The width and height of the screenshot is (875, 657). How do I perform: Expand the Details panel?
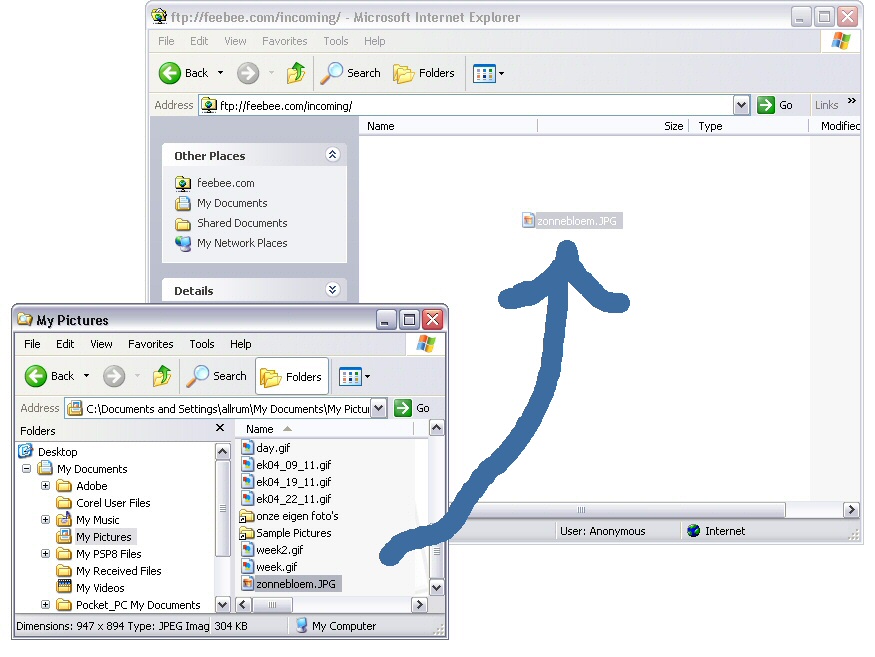(333, 290)
